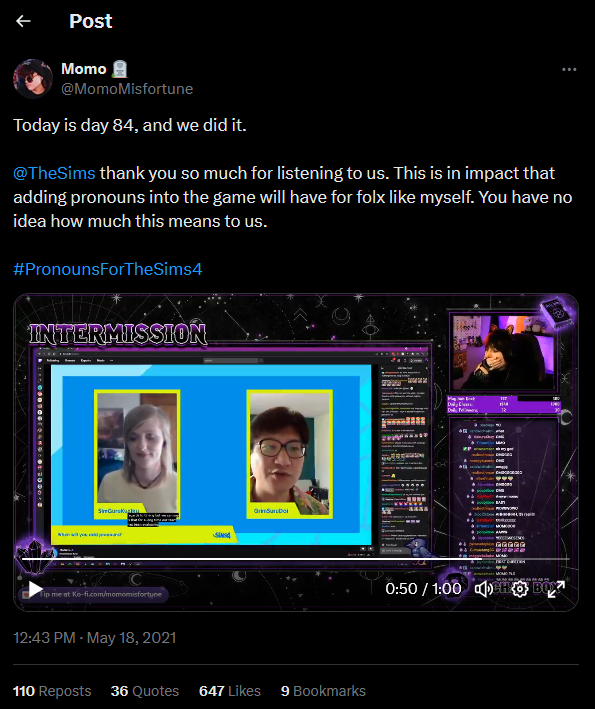This screenshot has height=709, width=595.
Task: Mute the video using speaker icon
Action: pos(483,589)
